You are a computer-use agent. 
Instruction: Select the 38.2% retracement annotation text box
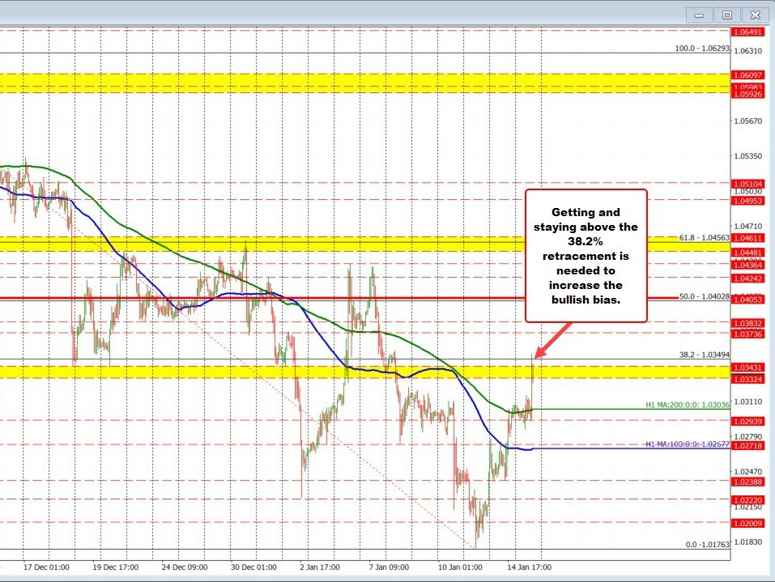click(x=586, y=255)
